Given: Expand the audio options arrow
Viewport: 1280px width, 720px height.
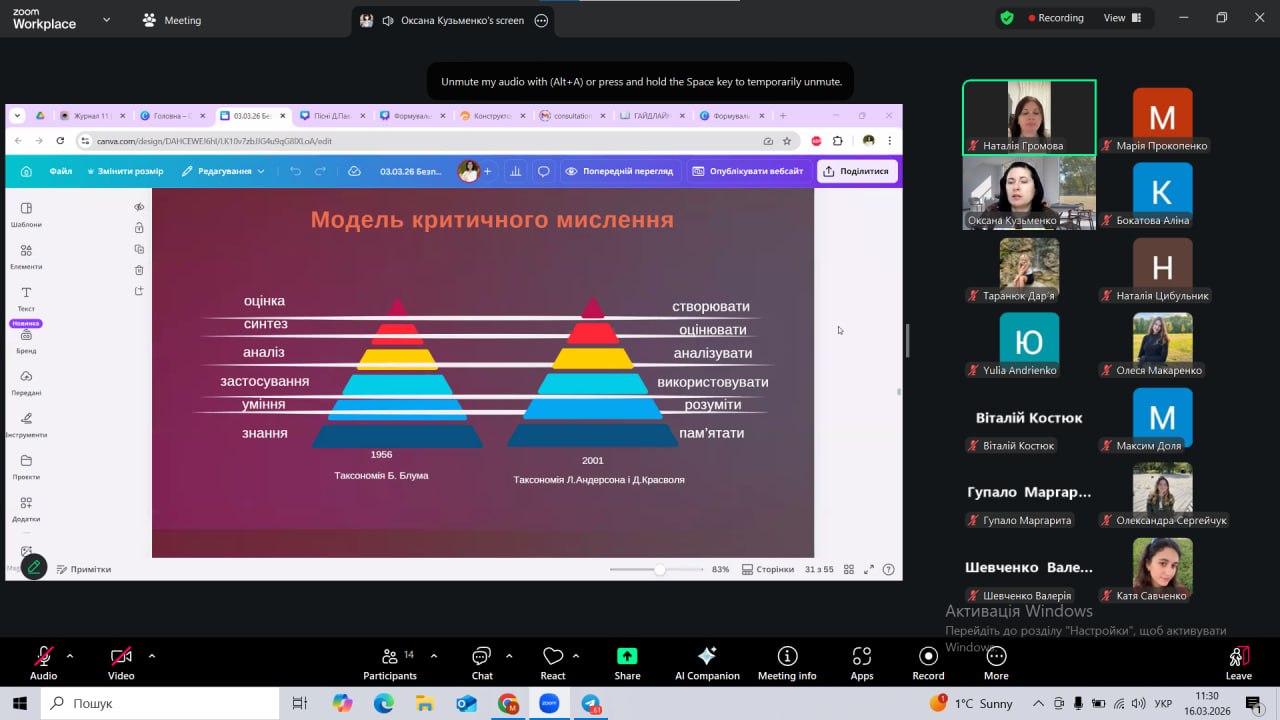Looking at the screenshot, I should pos(70,656).
